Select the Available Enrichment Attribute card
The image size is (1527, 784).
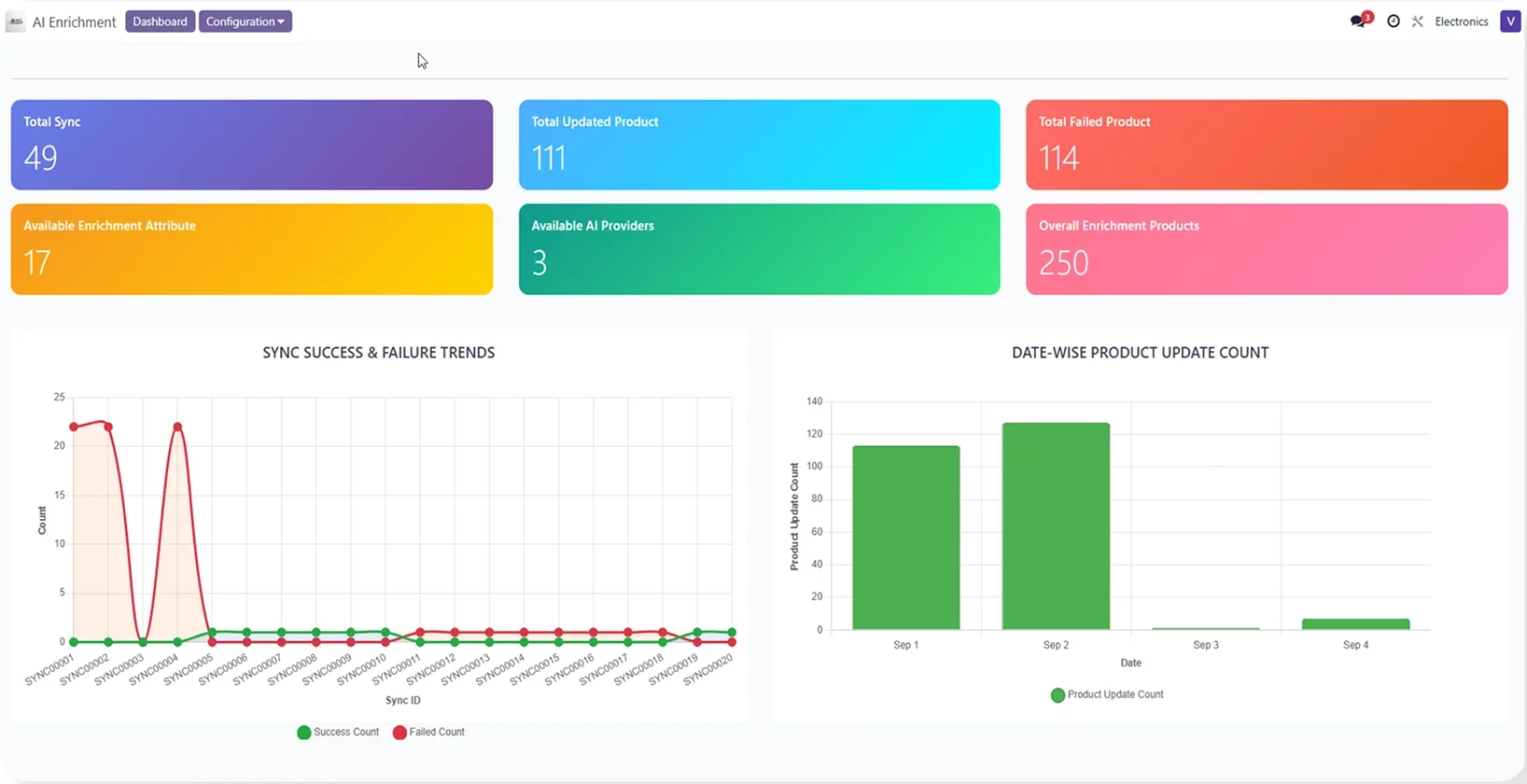(251, 249)
